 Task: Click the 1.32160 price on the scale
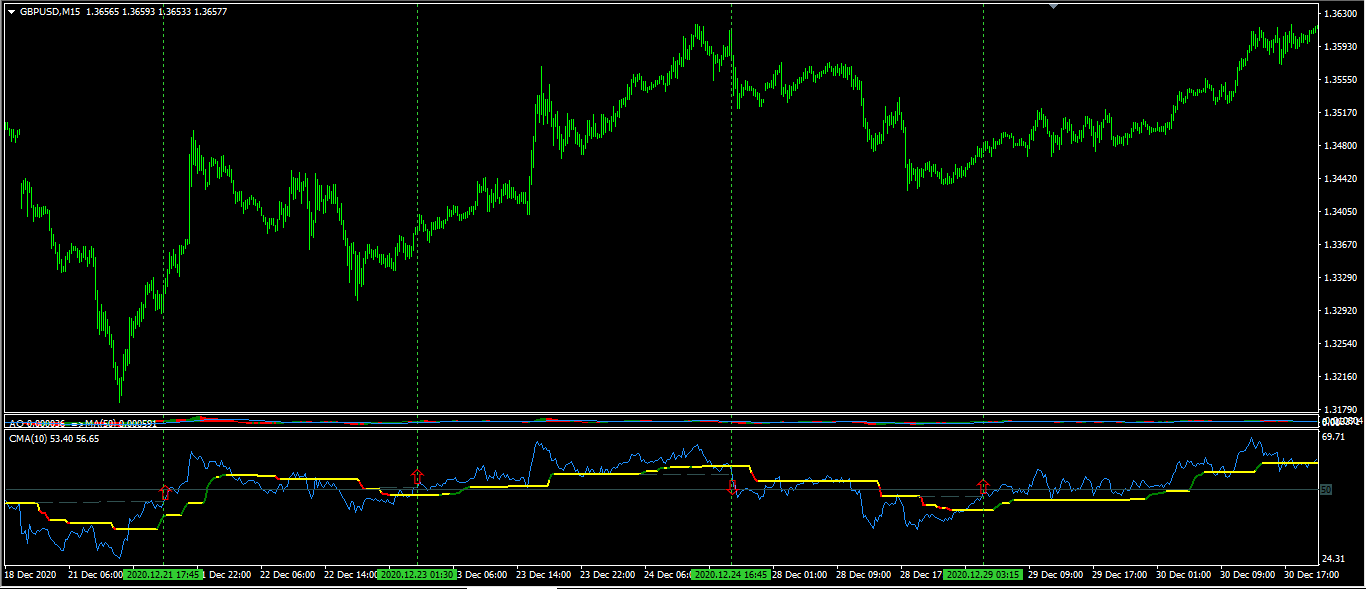click(x=1340, y=377)
